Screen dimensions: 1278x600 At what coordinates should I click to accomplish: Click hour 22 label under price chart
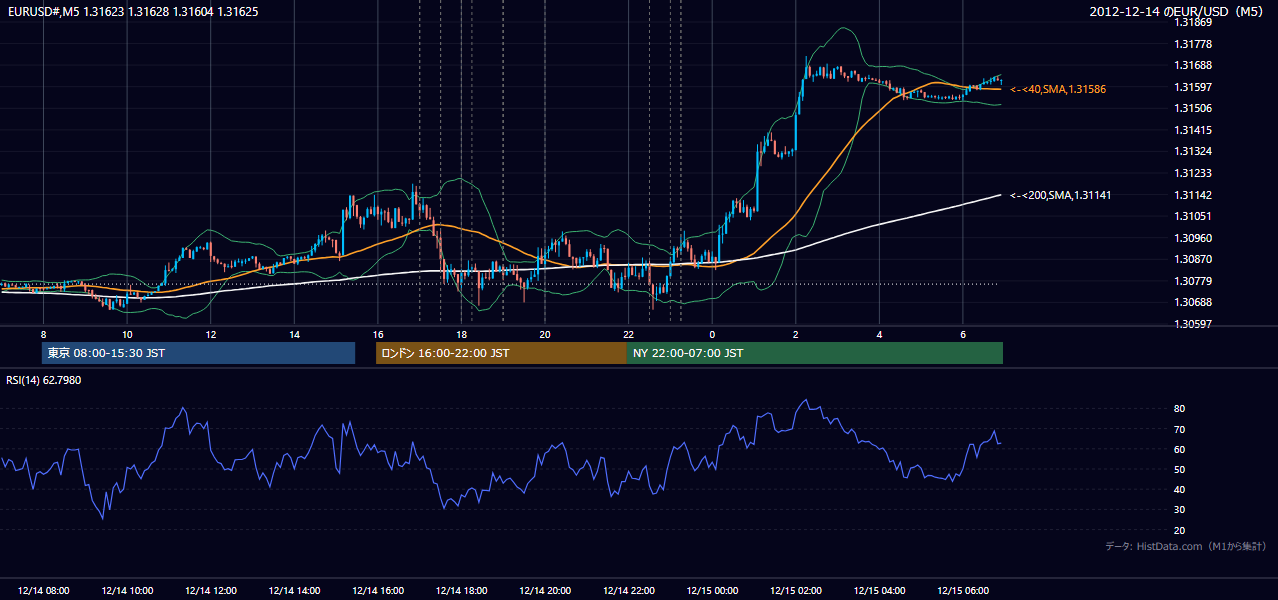pos(629,334)
